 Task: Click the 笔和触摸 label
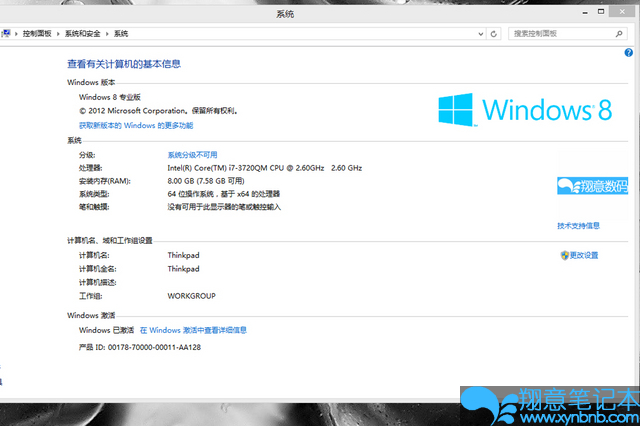coord(94,207)
